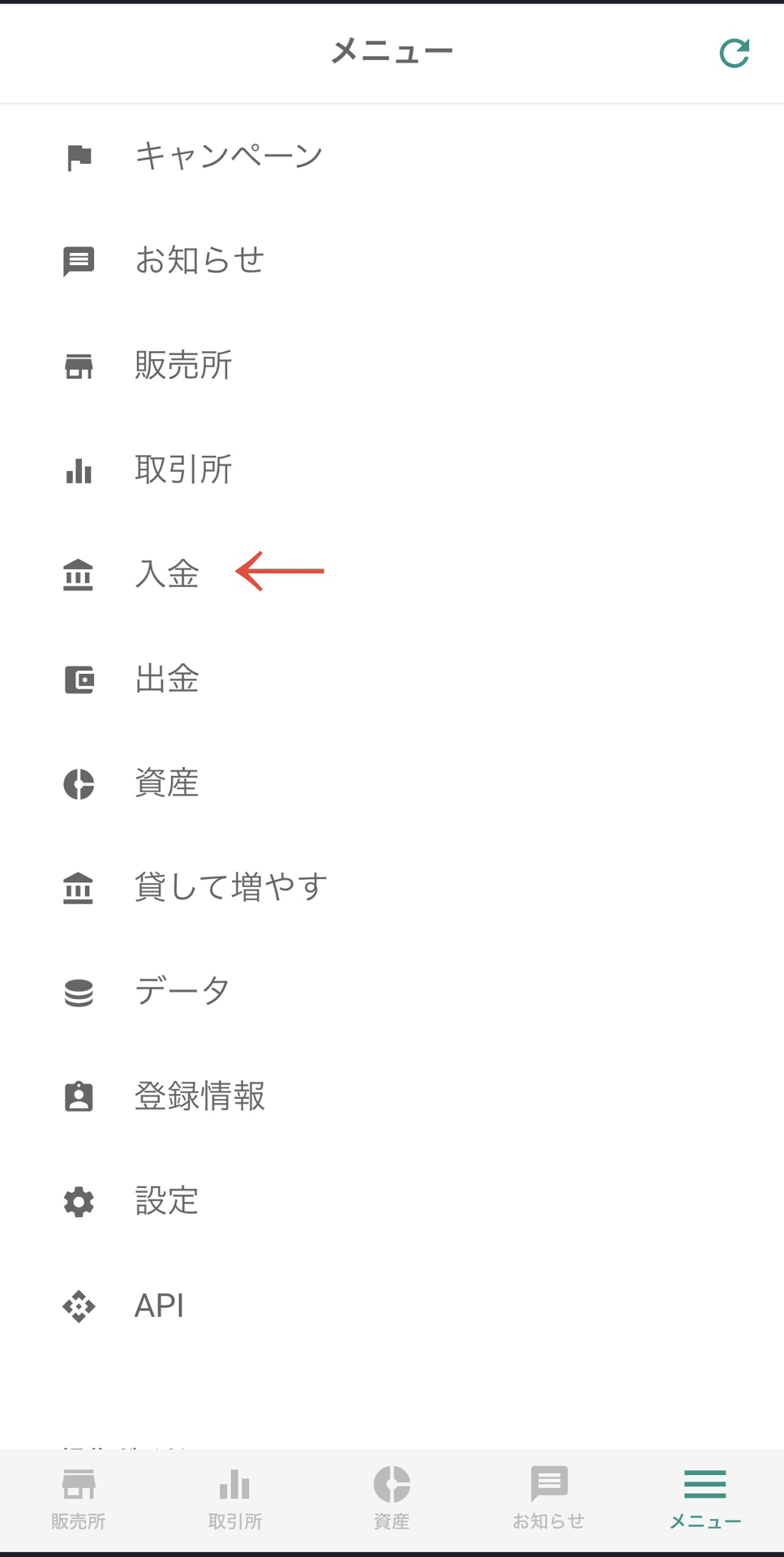
Task: Tap the refresh icon in the header
Action: (x=735, y=54)
